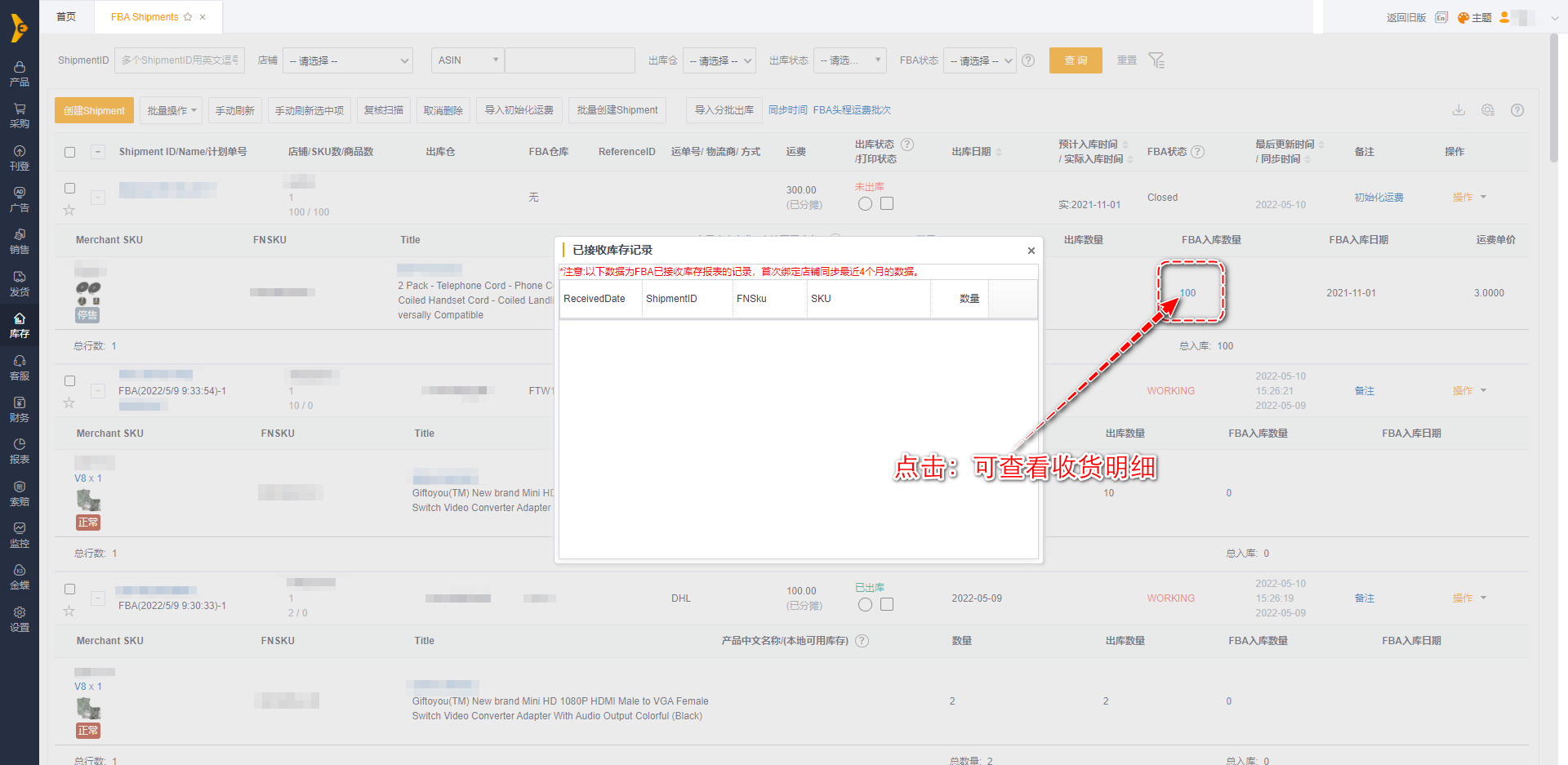Click the orange 查询 search button
This screenshot has height=765, width=1568.
pyautogui.click(x=1076, y=60)
